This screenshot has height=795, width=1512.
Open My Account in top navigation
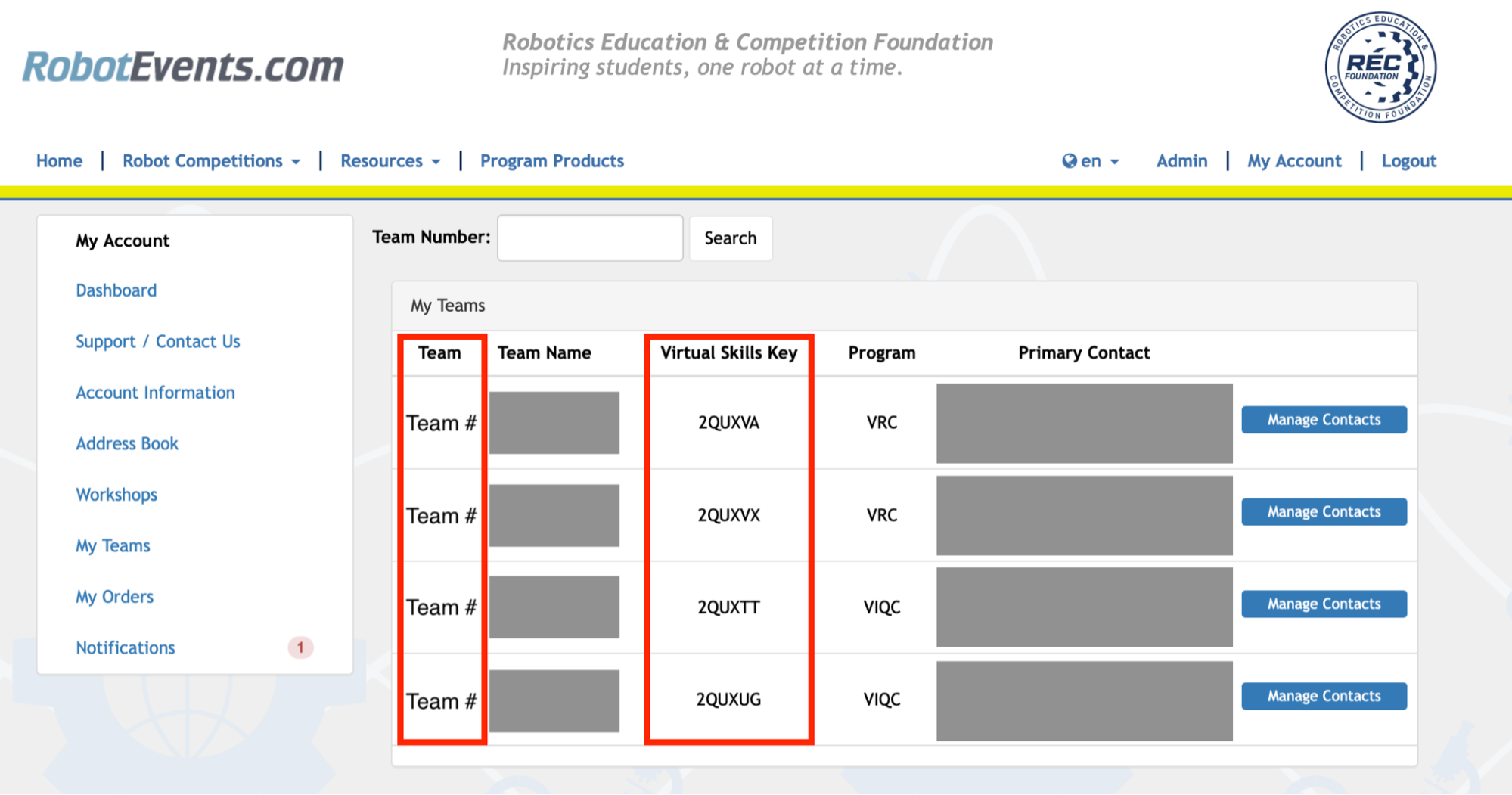coord(1294,161)
